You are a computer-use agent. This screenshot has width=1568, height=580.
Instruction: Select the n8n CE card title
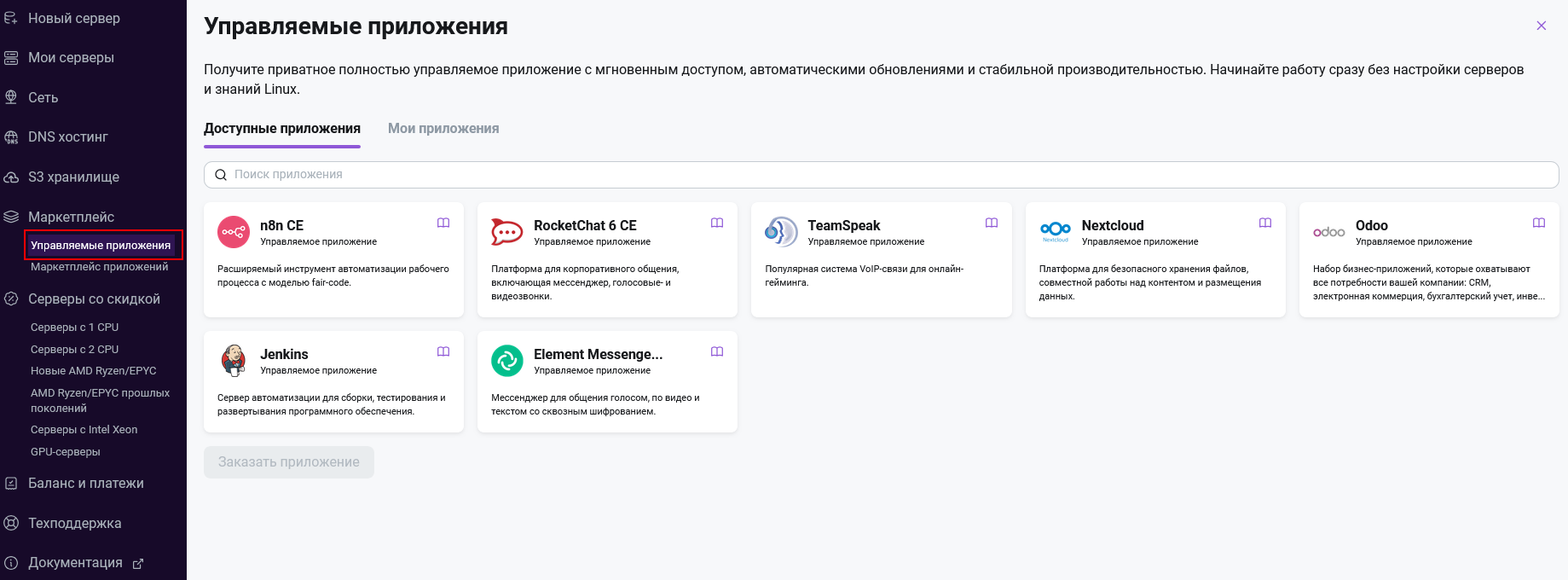click(281, 225)
